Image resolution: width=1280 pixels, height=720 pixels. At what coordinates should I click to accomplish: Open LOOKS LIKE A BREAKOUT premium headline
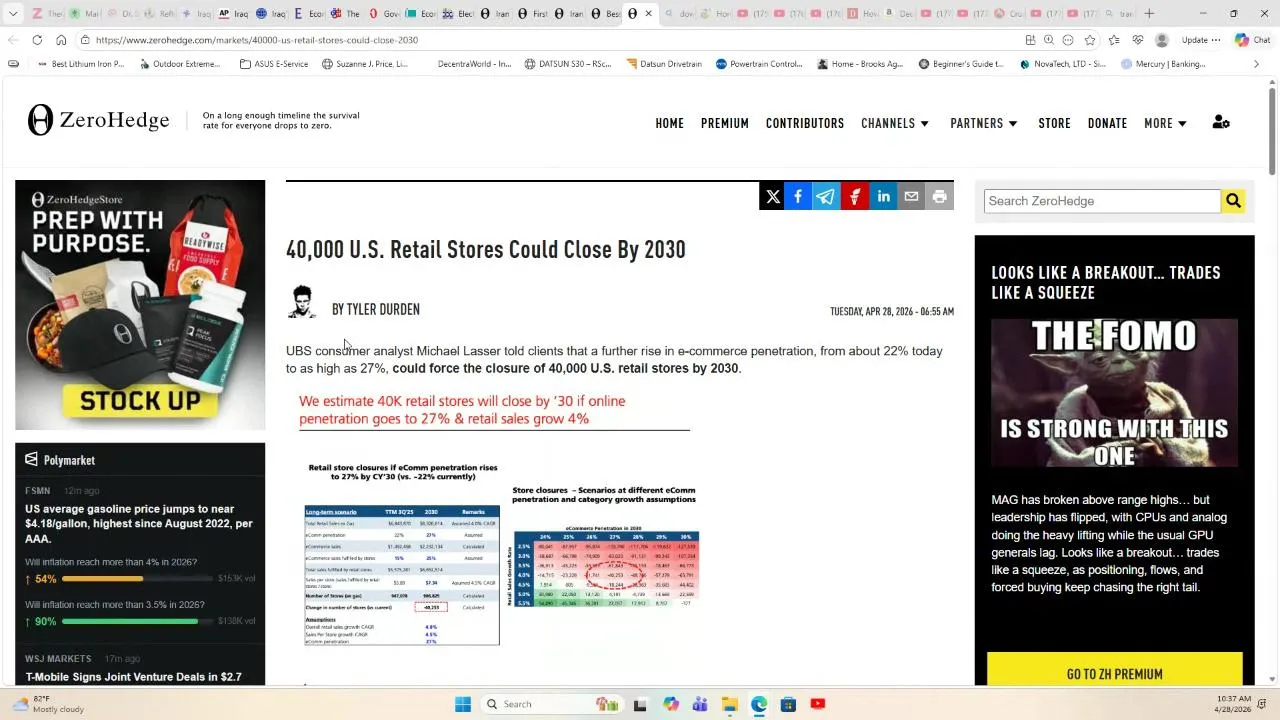[1106, 282]
